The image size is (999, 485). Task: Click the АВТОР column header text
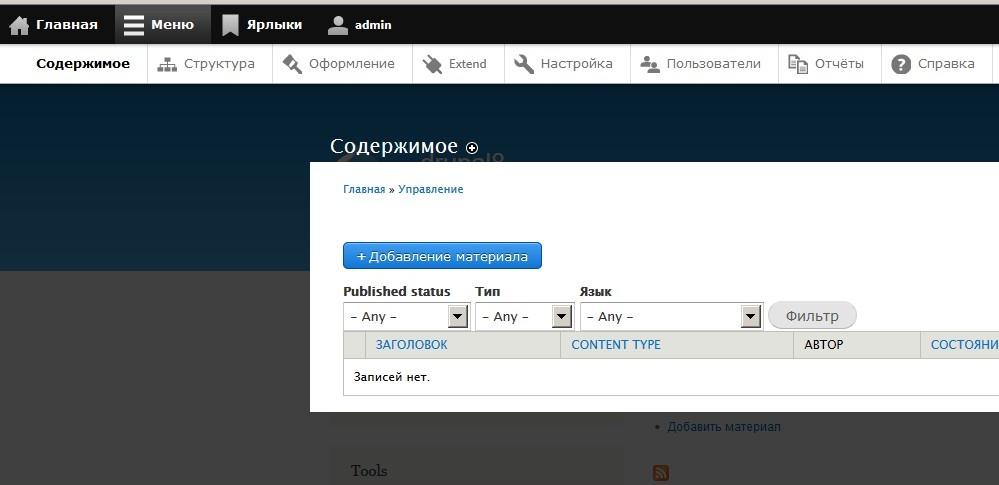click(824, 345)
